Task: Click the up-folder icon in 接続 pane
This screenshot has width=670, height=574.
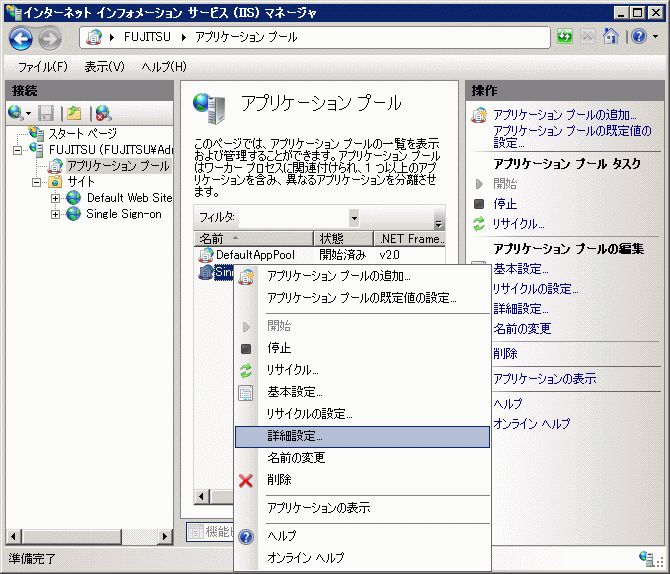Action: point(74,113)
